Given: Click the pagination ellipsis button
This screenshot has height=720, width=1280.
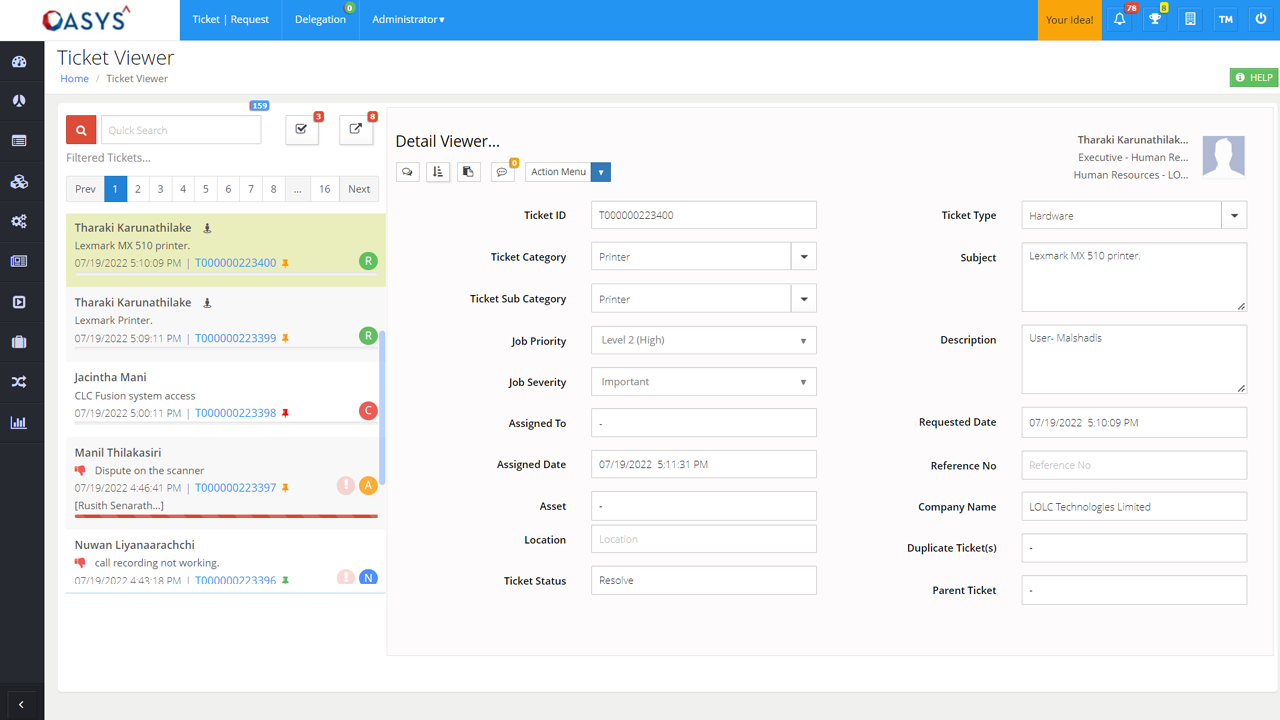Looking at the screenshot, I should pos(298,189).
